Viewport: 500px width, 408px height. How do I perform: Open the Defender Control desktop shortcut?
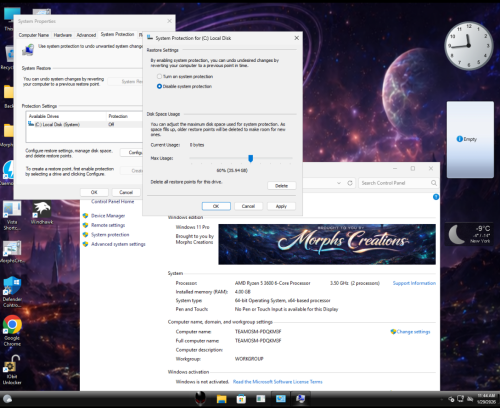[x=12, y=292]
